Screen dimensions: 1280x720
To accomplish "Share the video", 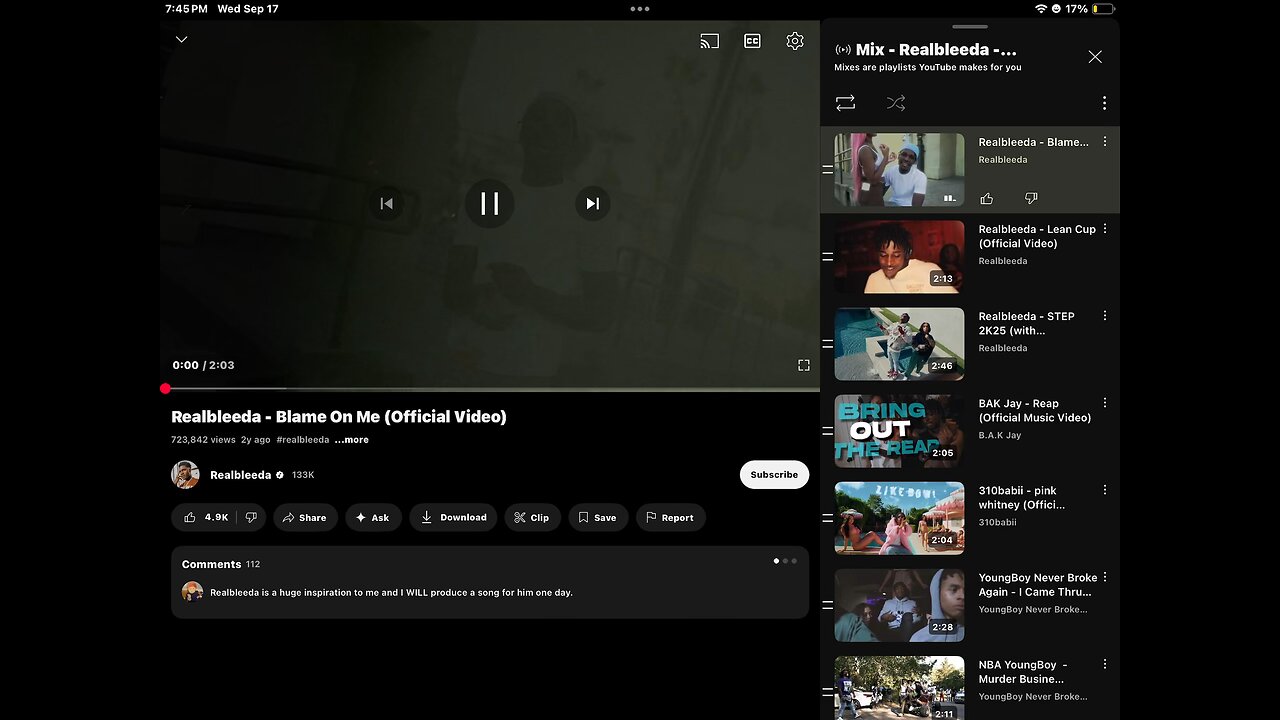I will (305, 517).
